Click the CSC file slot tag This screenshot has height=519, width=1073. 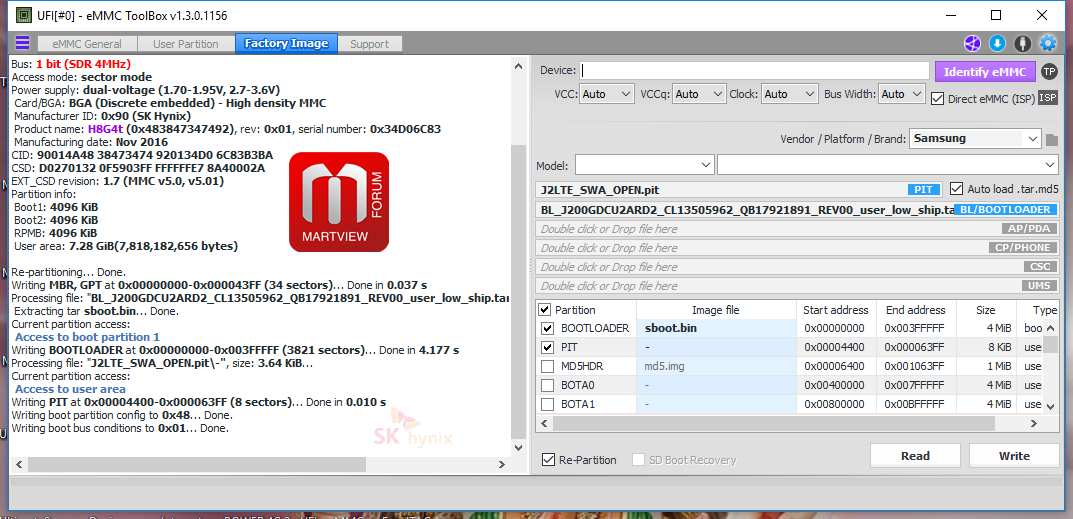pos(1039,267)
